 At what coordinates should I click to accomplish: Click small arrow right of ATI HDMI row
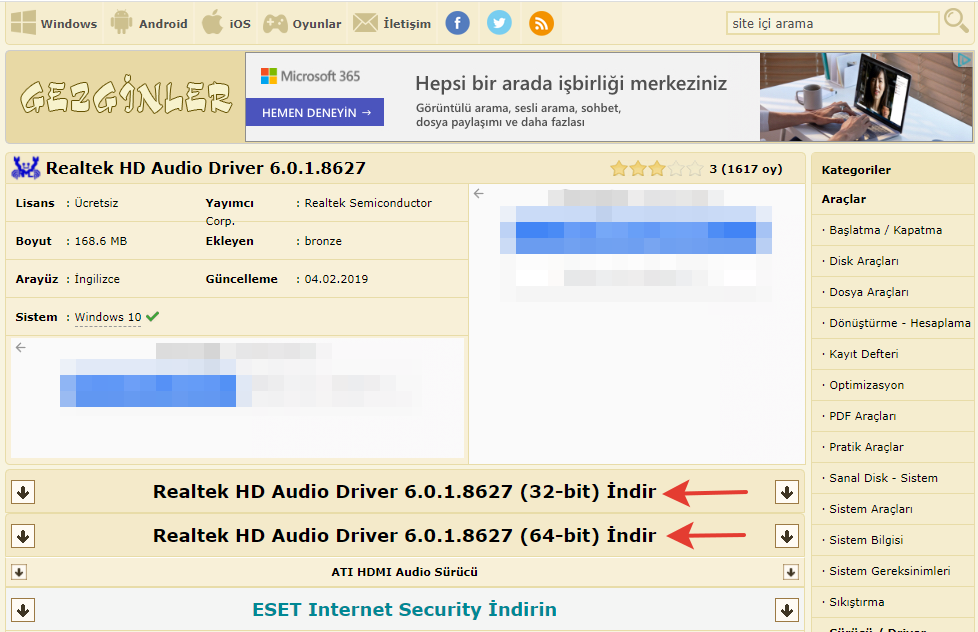pyautogui.click(x=791, y=572)
